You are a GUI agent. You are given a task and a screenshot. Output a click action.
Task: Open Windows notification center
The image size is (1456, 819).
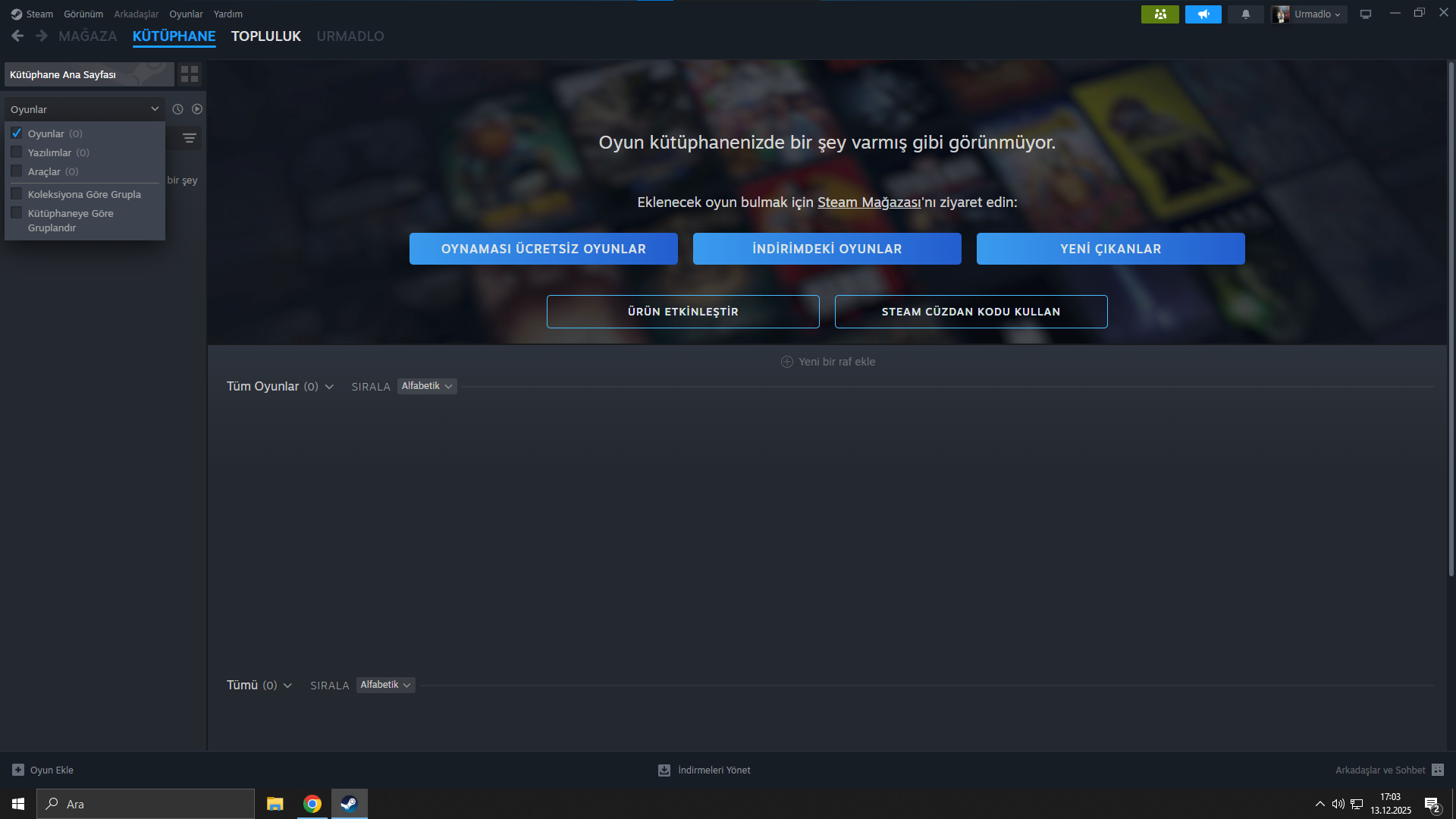pos(1432,805)
